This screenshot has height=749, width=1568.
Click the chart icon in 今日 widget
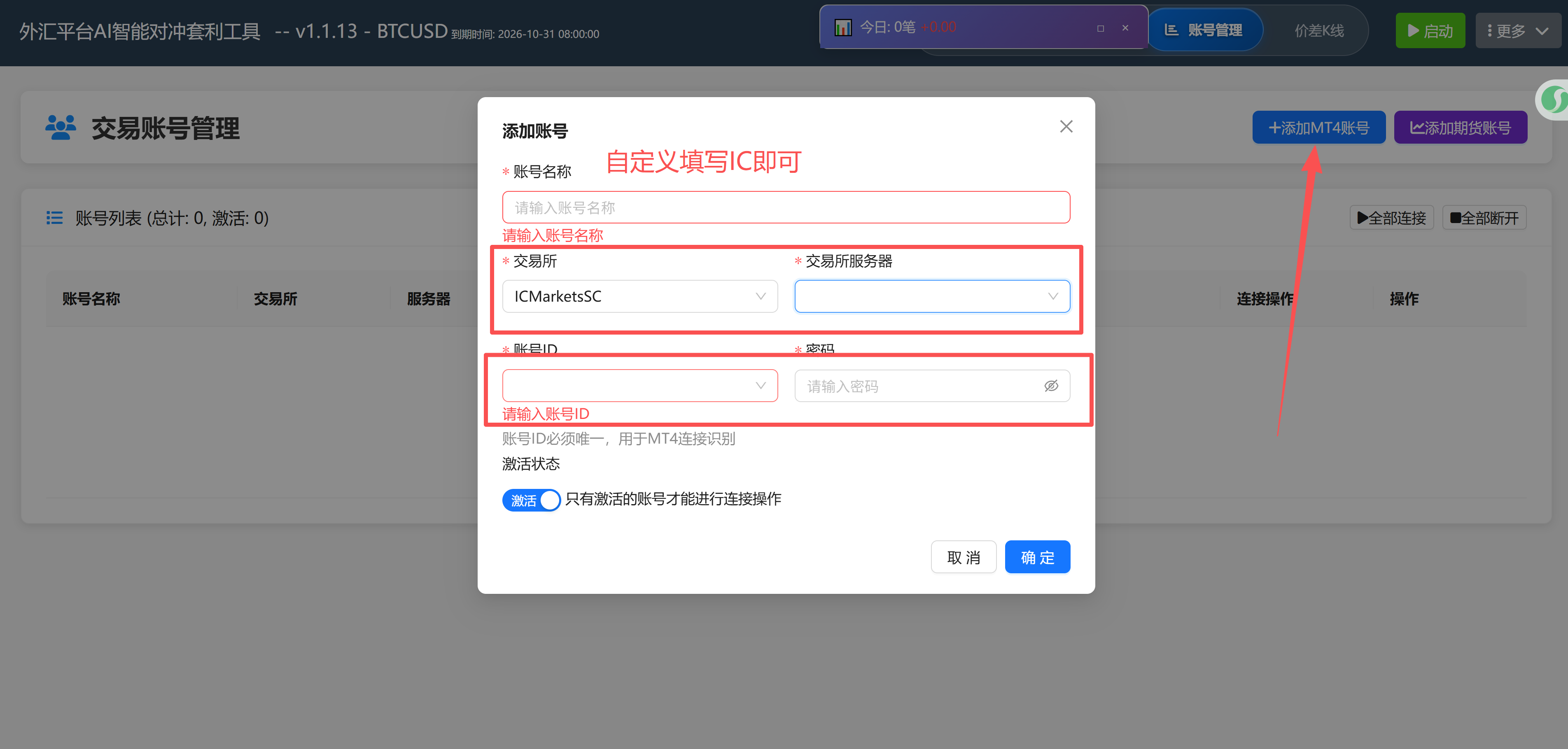[x=842, y=28]
